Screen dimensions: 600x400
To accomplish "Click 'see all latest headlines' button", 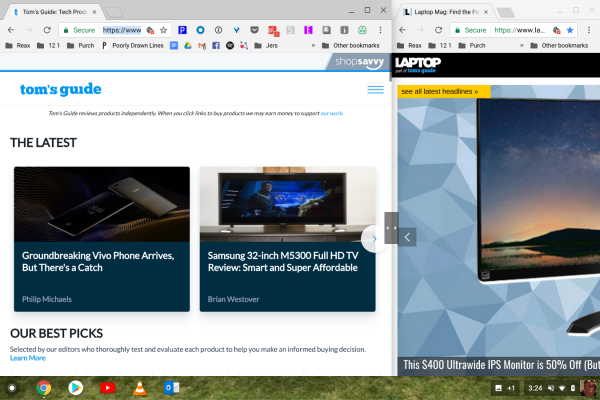I will (x=444, y=91).
